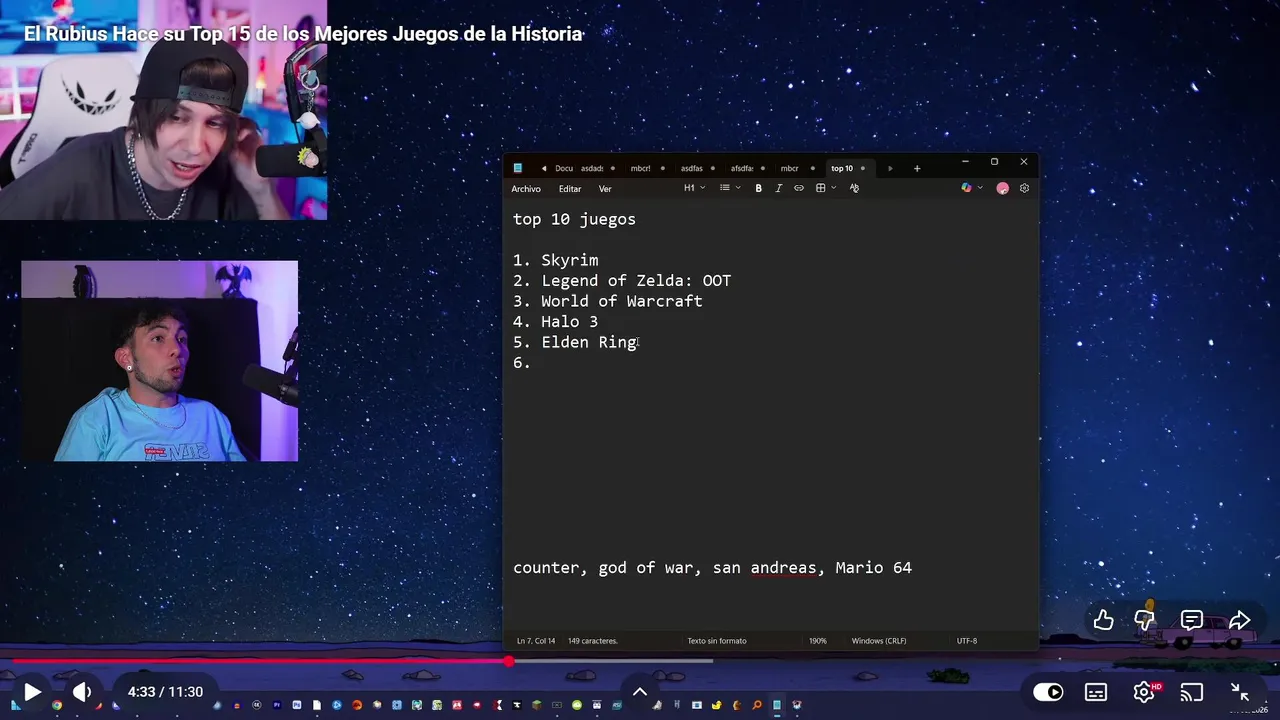Toggle YouTube autoplay switch
Viewport: 1280px width, 720px height.
point(1048,692)
